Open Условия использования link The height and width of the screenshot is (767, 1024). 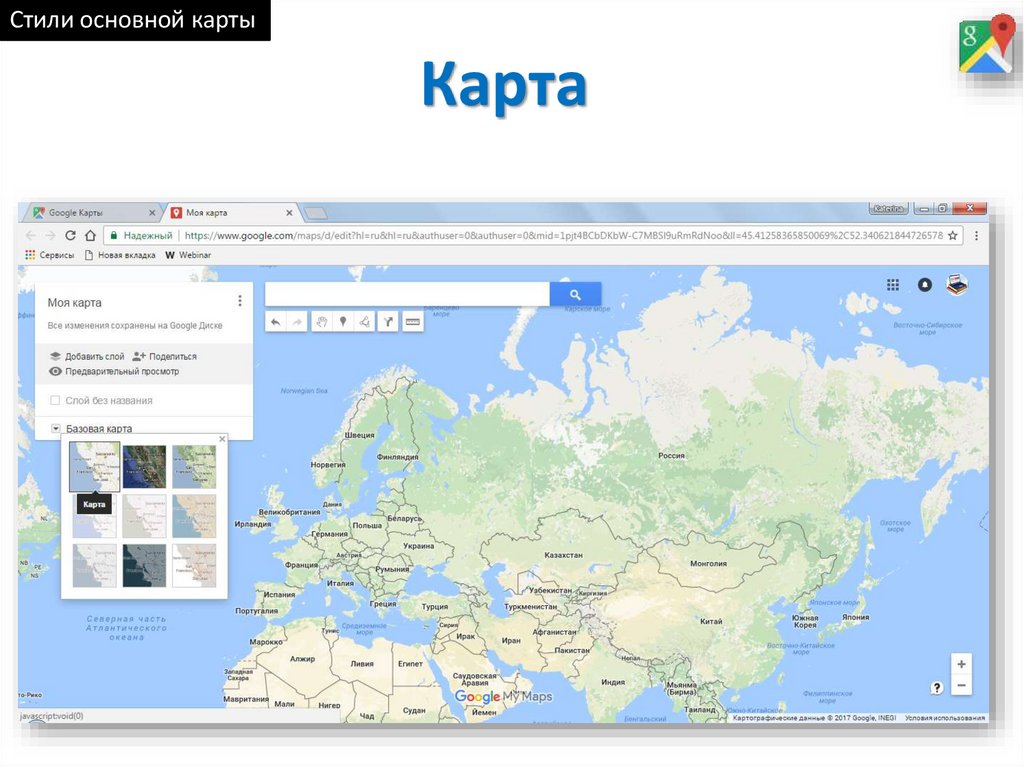click(x=945, y=718)
